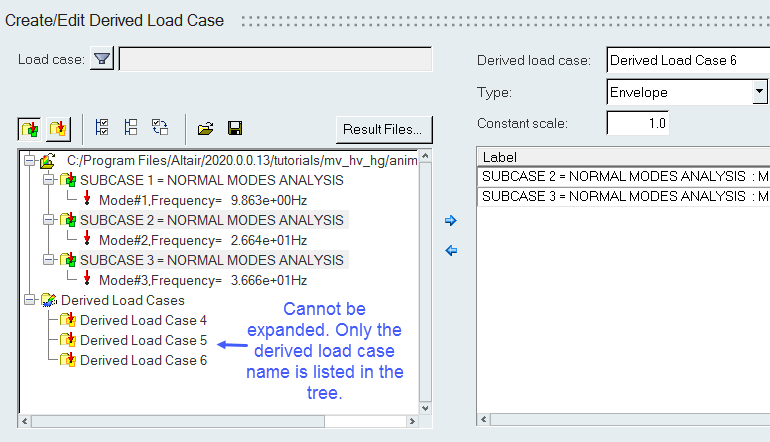Select Mode#1 Frequency 9.863e+00Hz row
This screenshot has height=442, width=770.
(x=203, y=200)
